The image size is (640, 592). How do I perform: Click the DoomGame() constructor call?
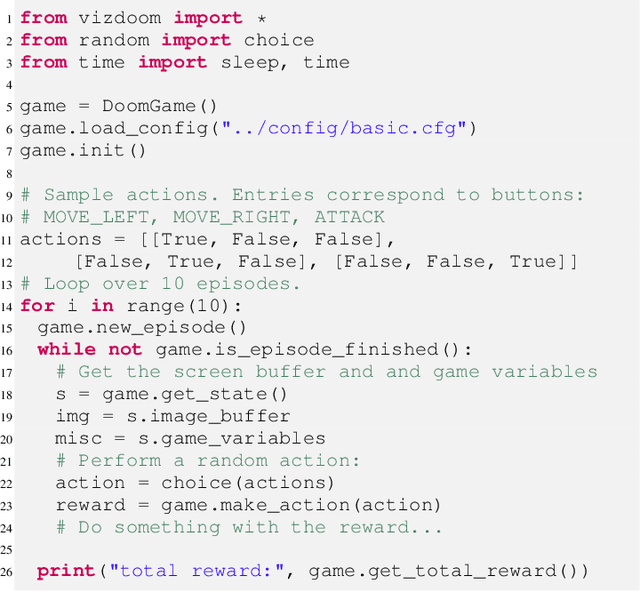[149, 107]
